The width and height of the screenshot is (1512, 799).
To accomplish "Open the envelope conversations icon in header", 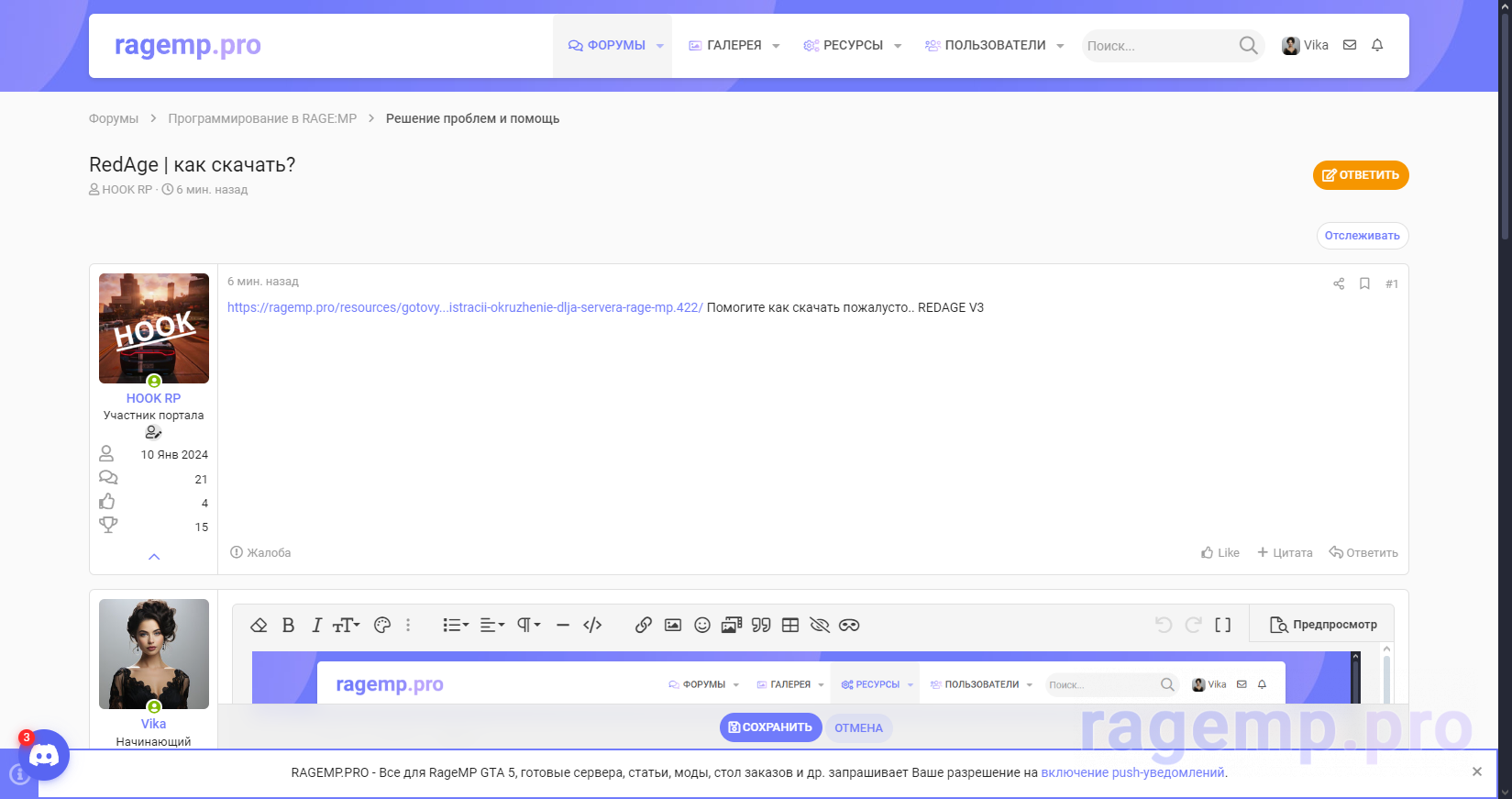I will (x=1350, y=45).
